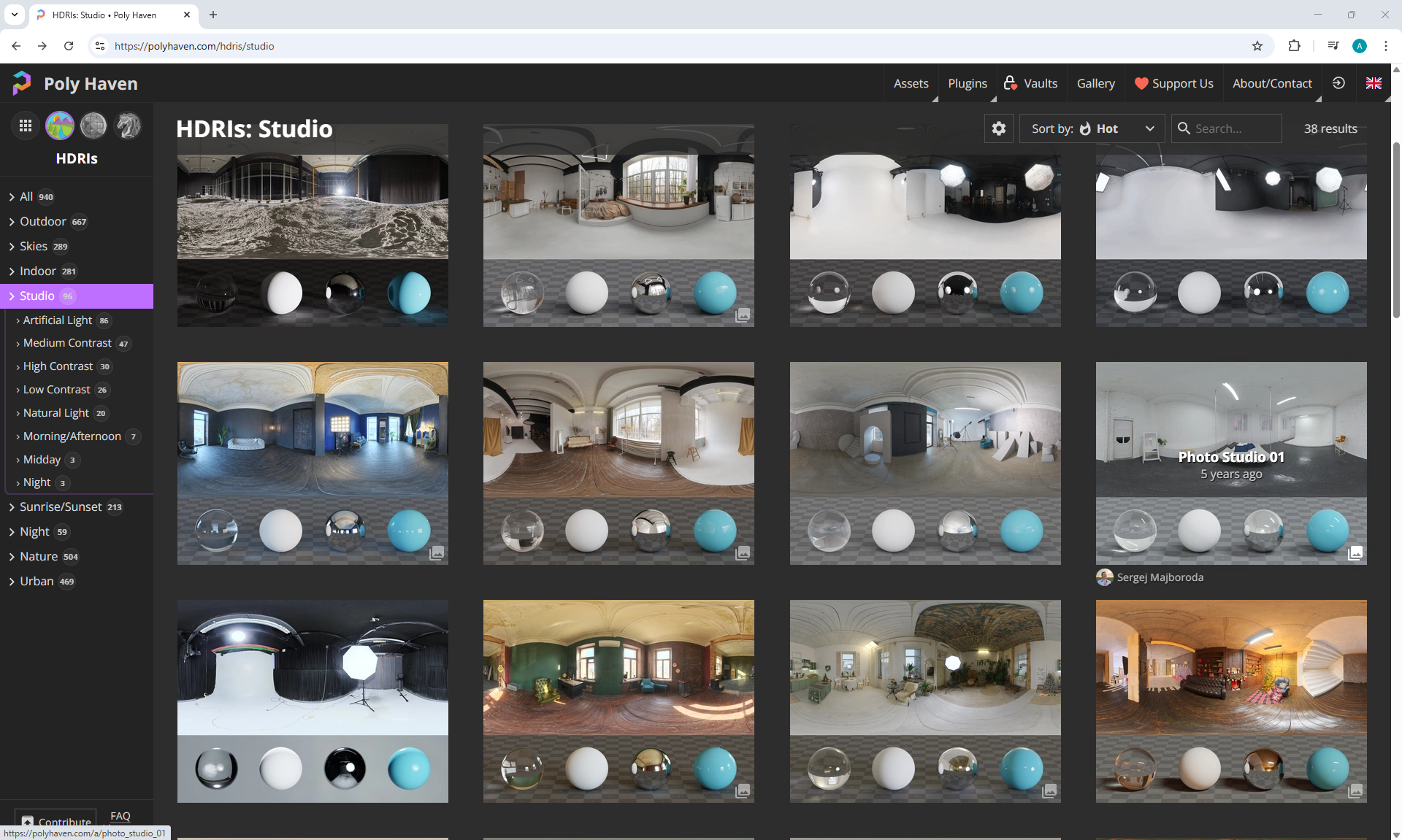Open language selector flag icon
Viewport: 1402px width, 840px height.
coord(1374,83)
